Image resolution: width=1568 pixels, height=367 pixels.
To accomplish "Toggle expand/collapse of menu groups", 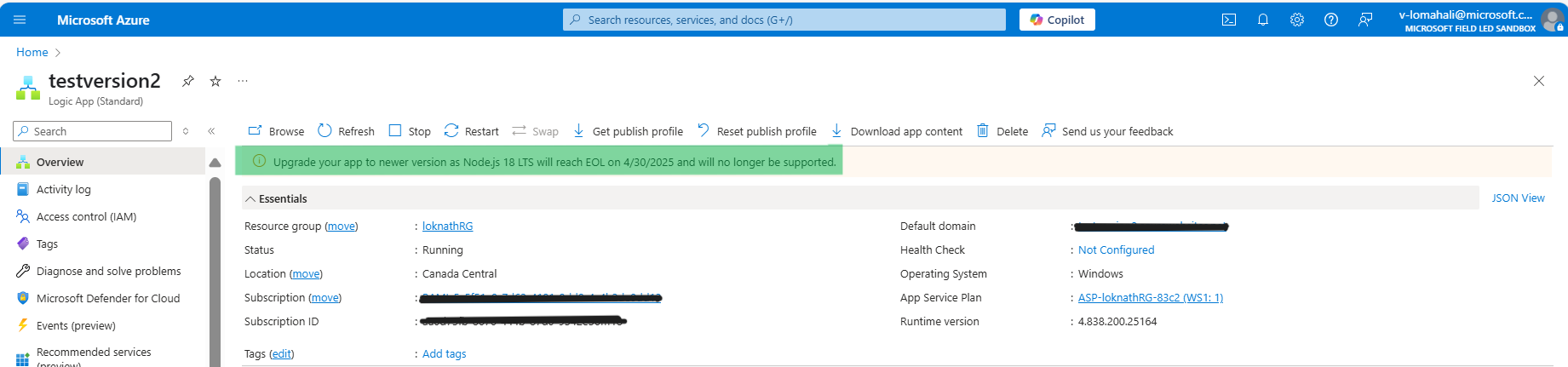I will (x=186, y=131).
